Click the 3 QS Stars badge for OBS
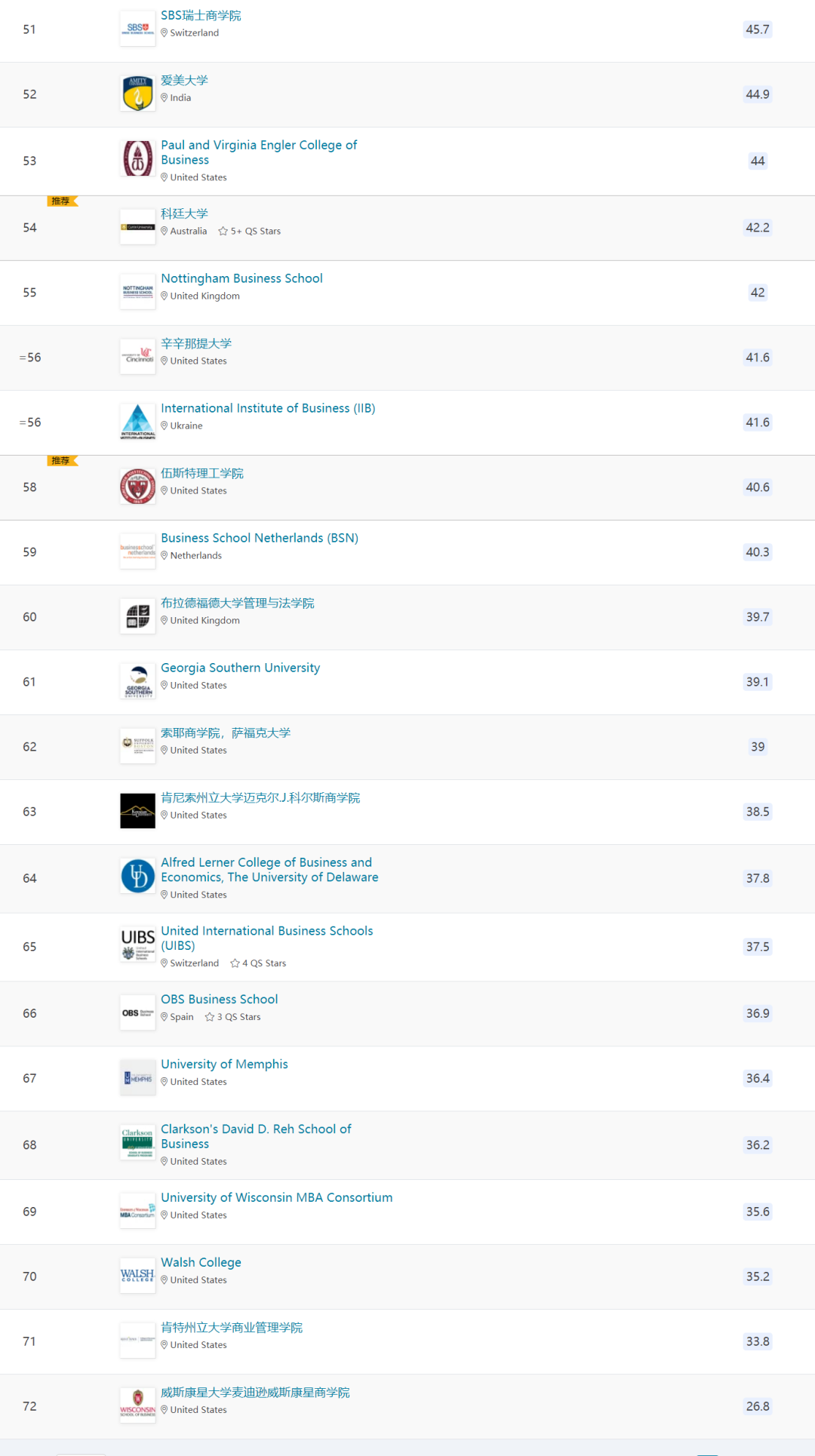 coord(232,1017)
